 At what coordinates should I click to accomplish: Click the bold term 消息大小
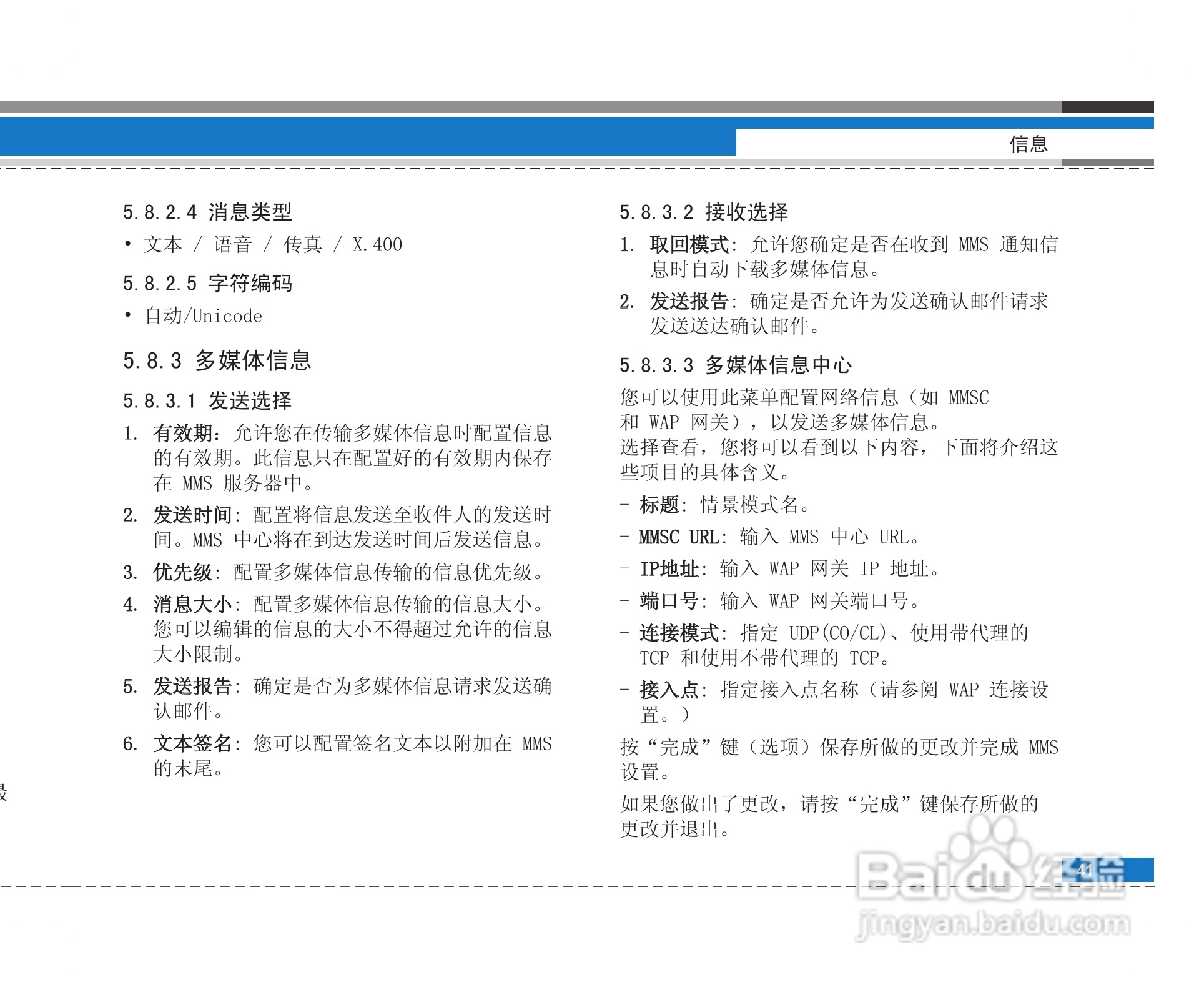pyautogui.click(x=193, y=604)
